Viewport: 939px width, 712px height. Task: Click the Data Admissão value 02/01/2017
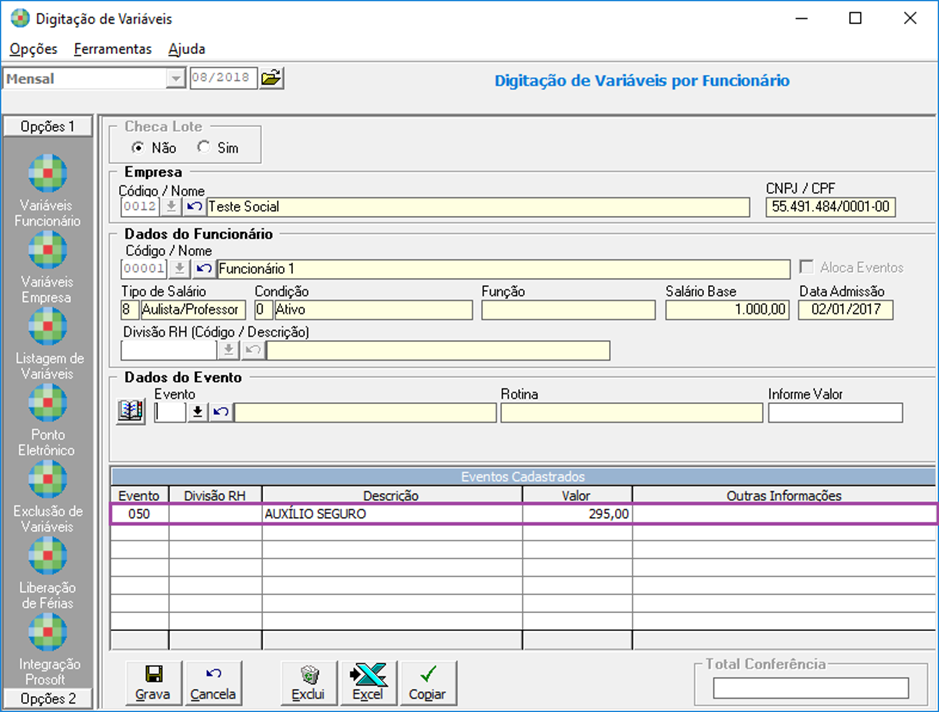click(846, 310)
